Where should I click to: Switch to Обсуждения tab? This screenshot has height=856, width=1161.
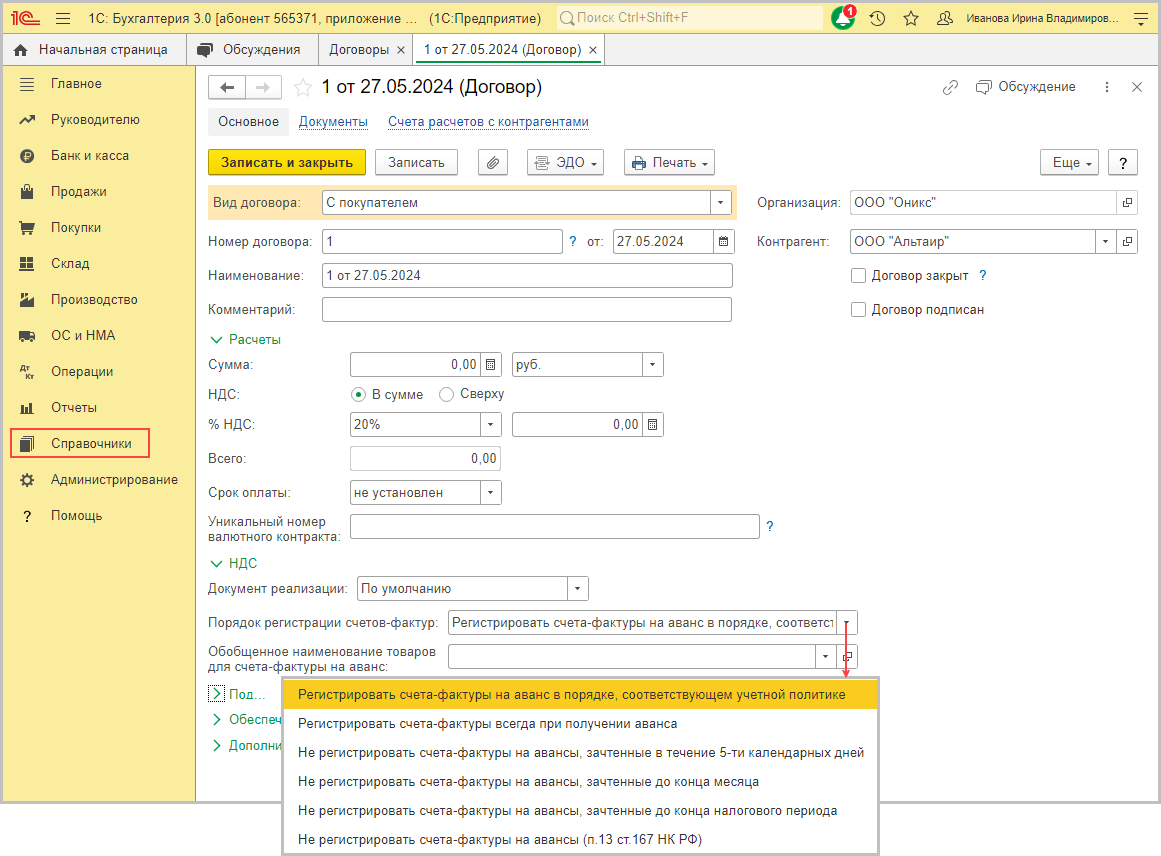point(250,50)
